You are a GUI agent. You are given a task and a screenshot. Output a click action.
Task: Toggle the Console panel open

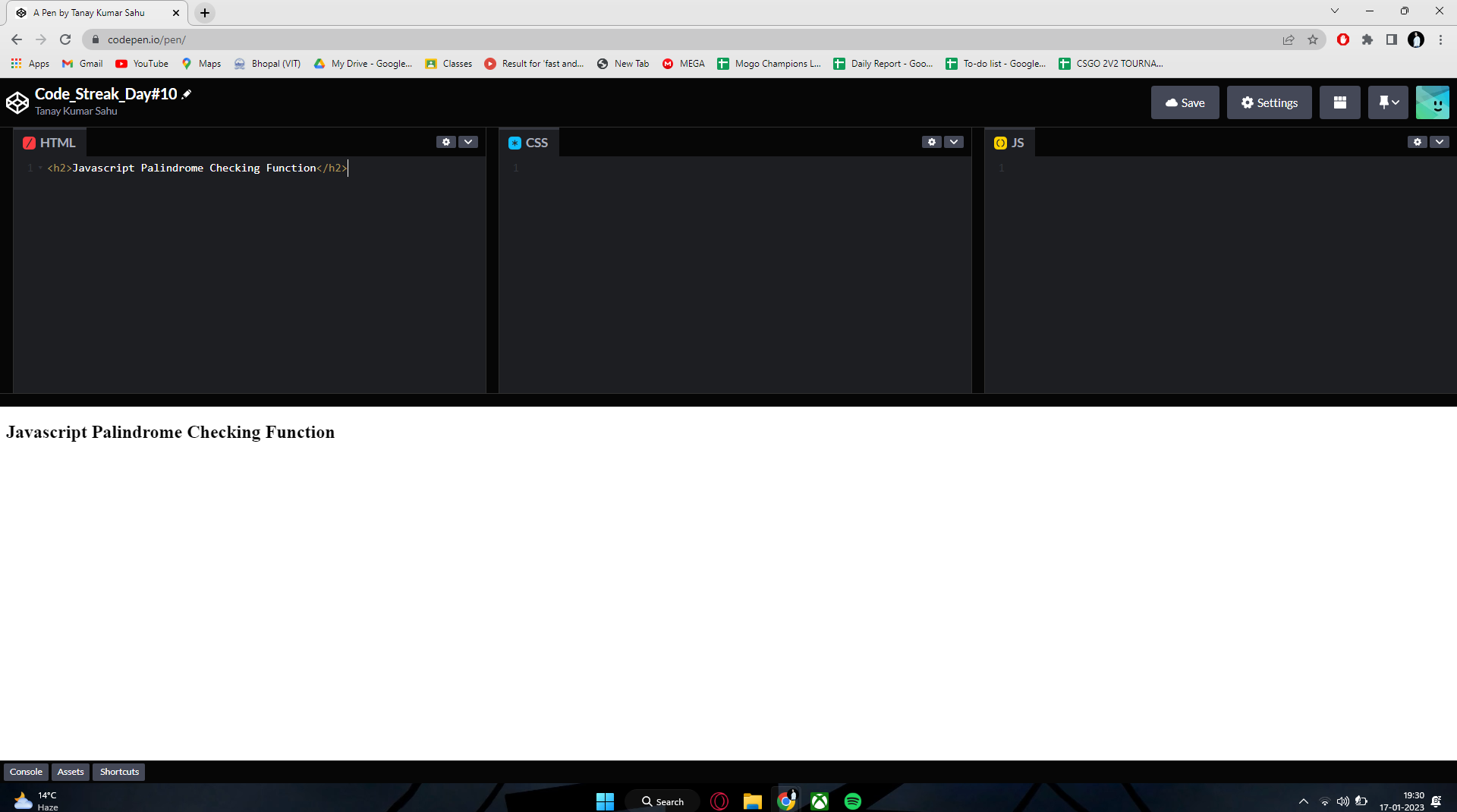point(26,772)
